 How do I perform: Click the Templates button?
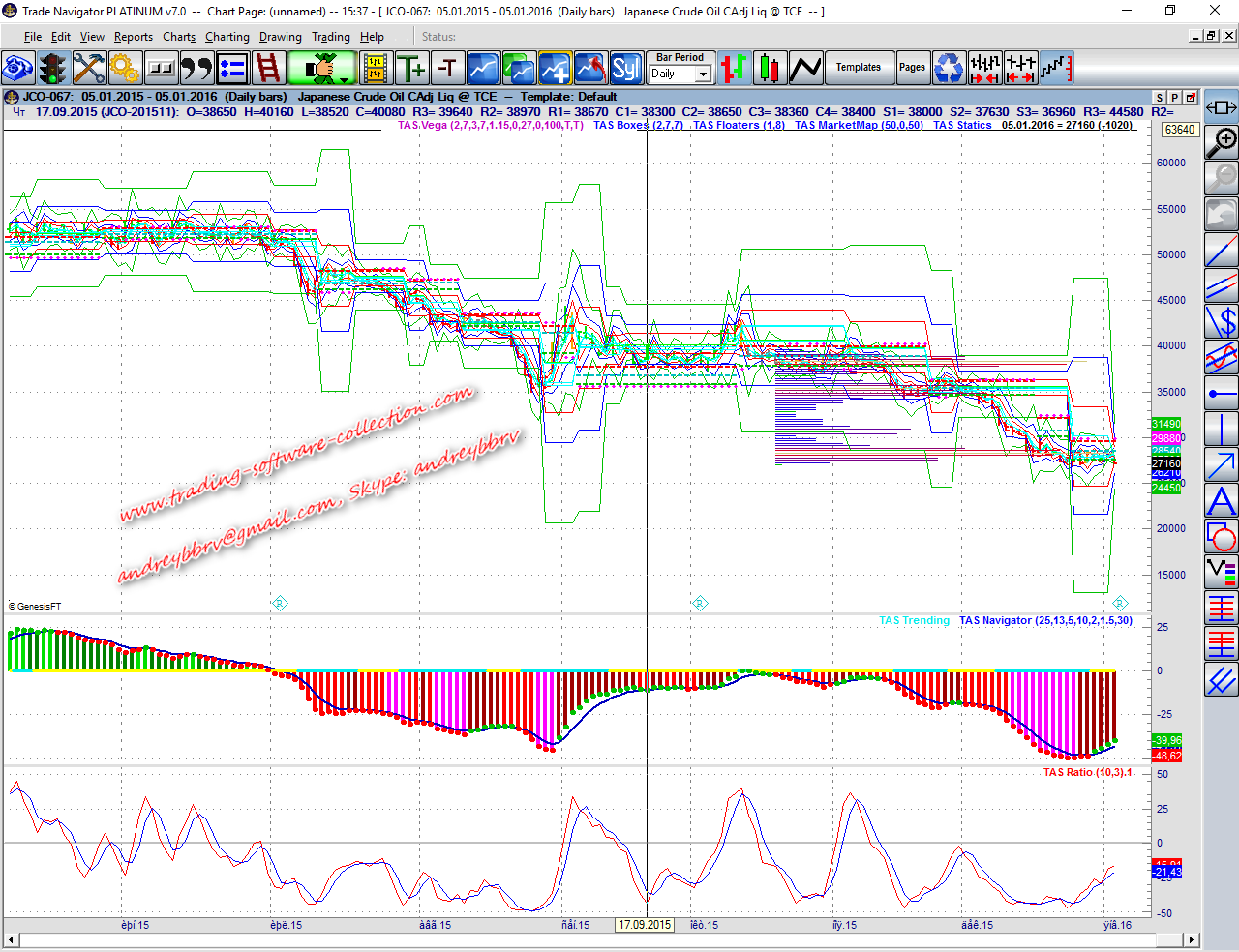pos(859,68)
